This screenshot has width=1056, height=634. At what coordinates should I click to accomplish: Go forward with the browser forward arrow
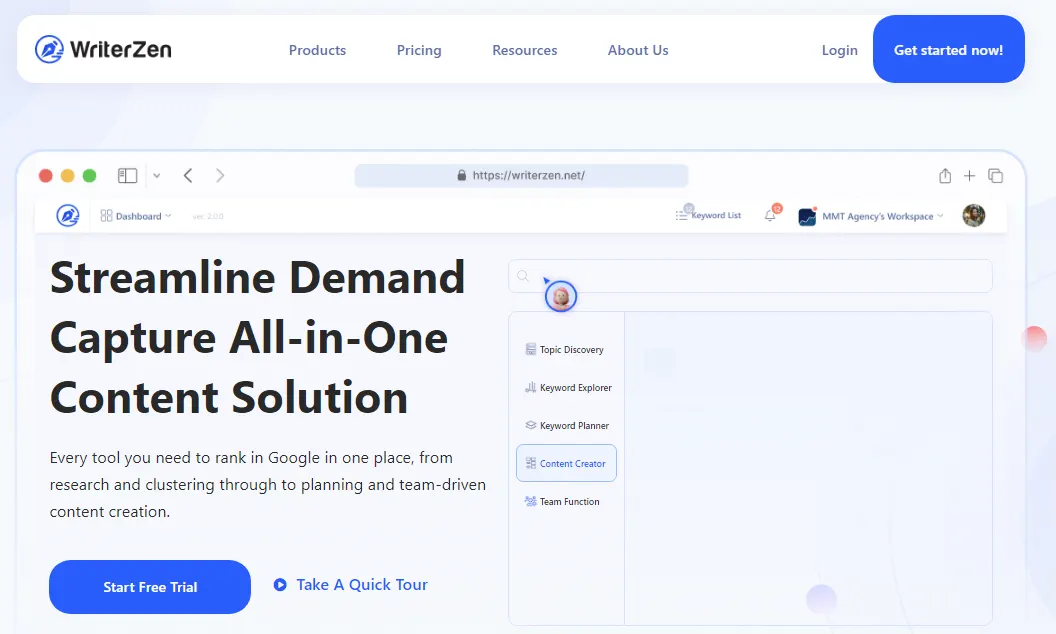(x=220, y=176)
